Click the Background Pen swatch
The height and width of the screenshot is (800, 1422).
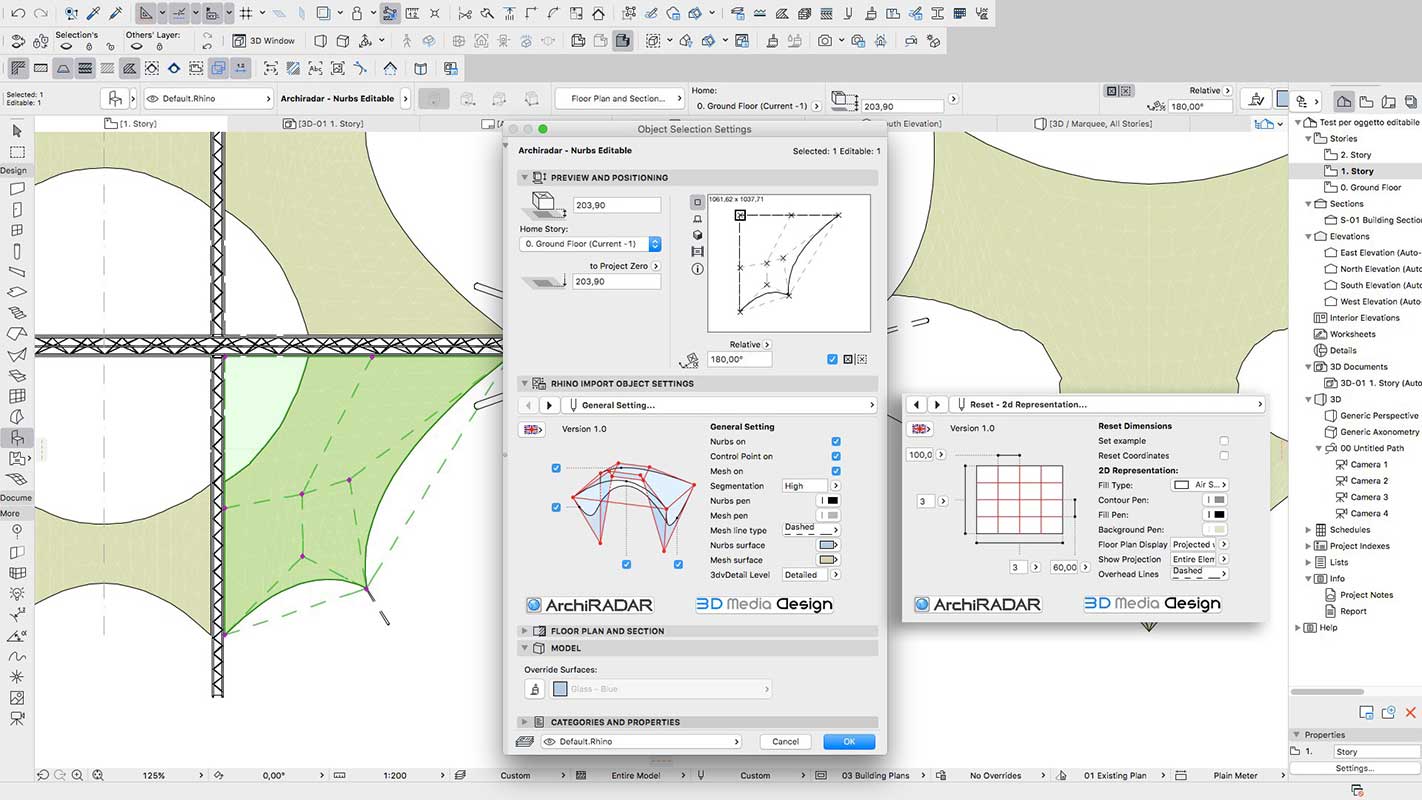pyautogui.click(x=1217, y=530)
